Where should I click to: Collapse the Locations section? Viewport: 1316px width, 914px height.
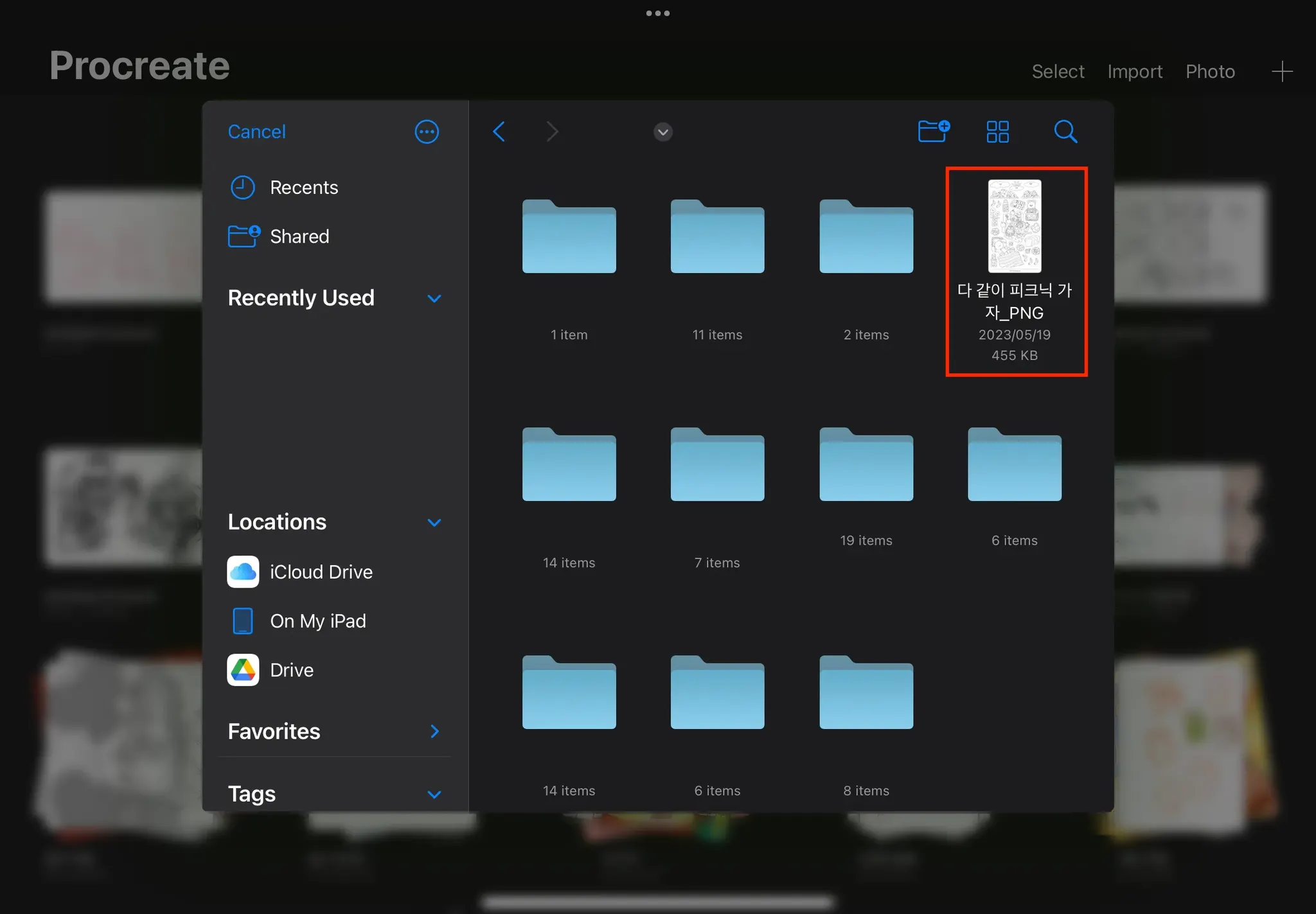click(x=434, y=522)
